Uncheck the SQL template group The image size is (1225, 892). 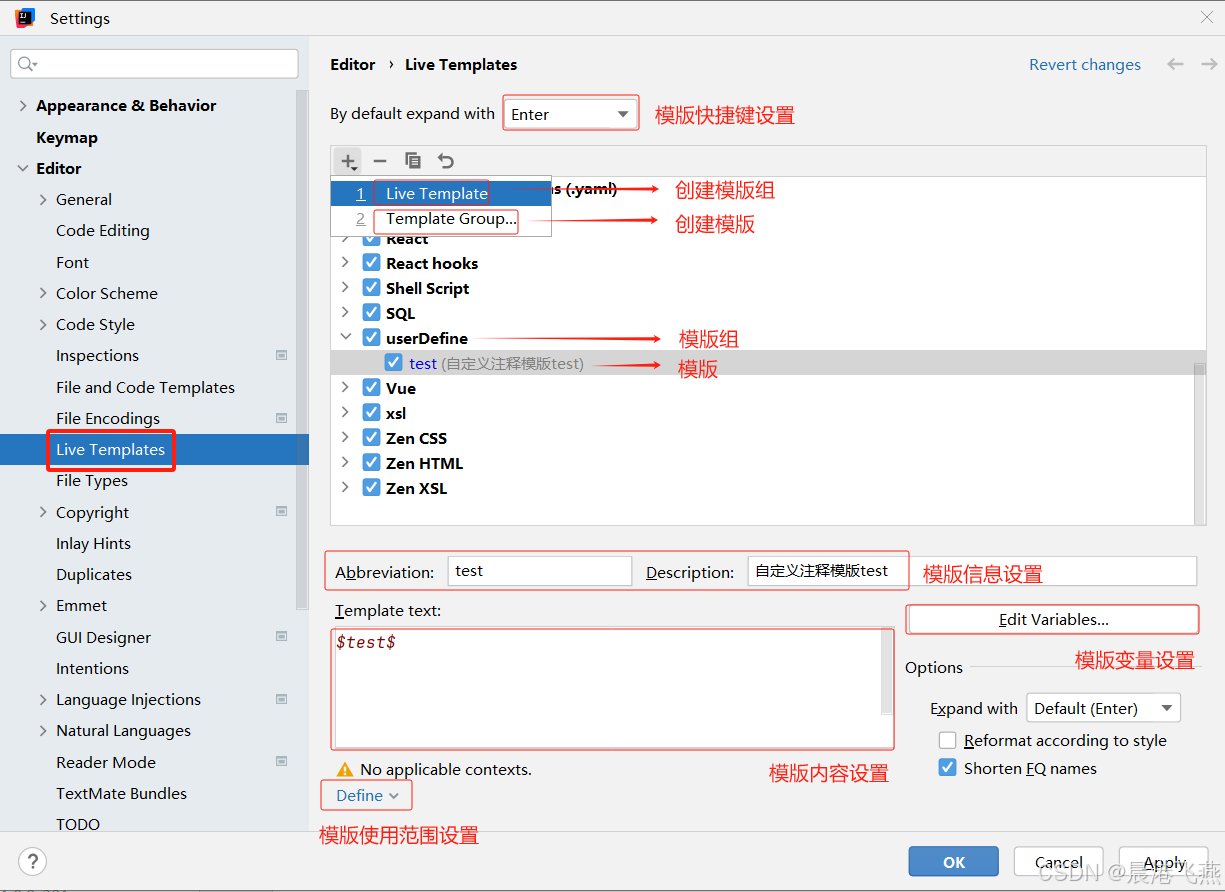tap(371, 313)
